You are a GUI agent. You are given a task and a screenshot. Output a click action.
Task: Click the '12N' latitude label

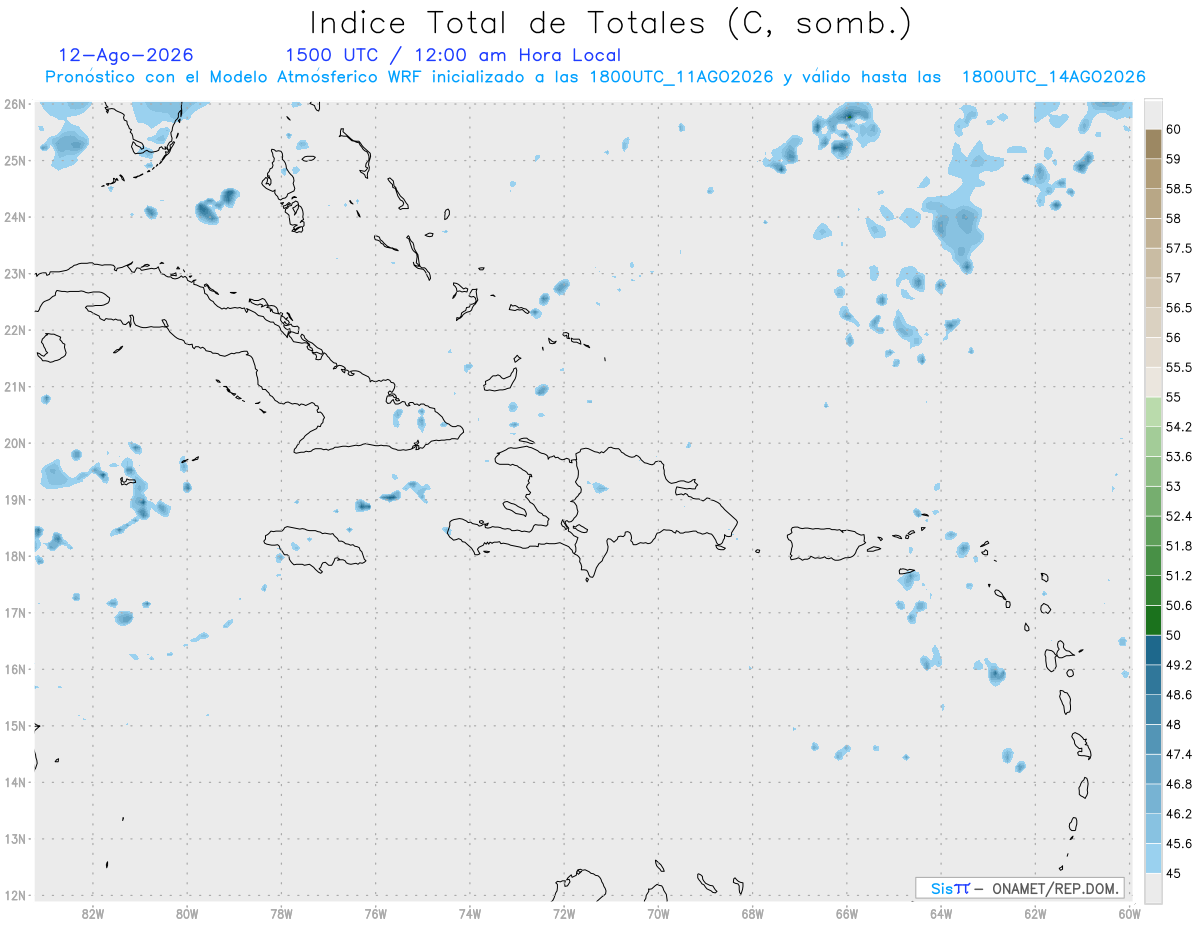point(14,895)
